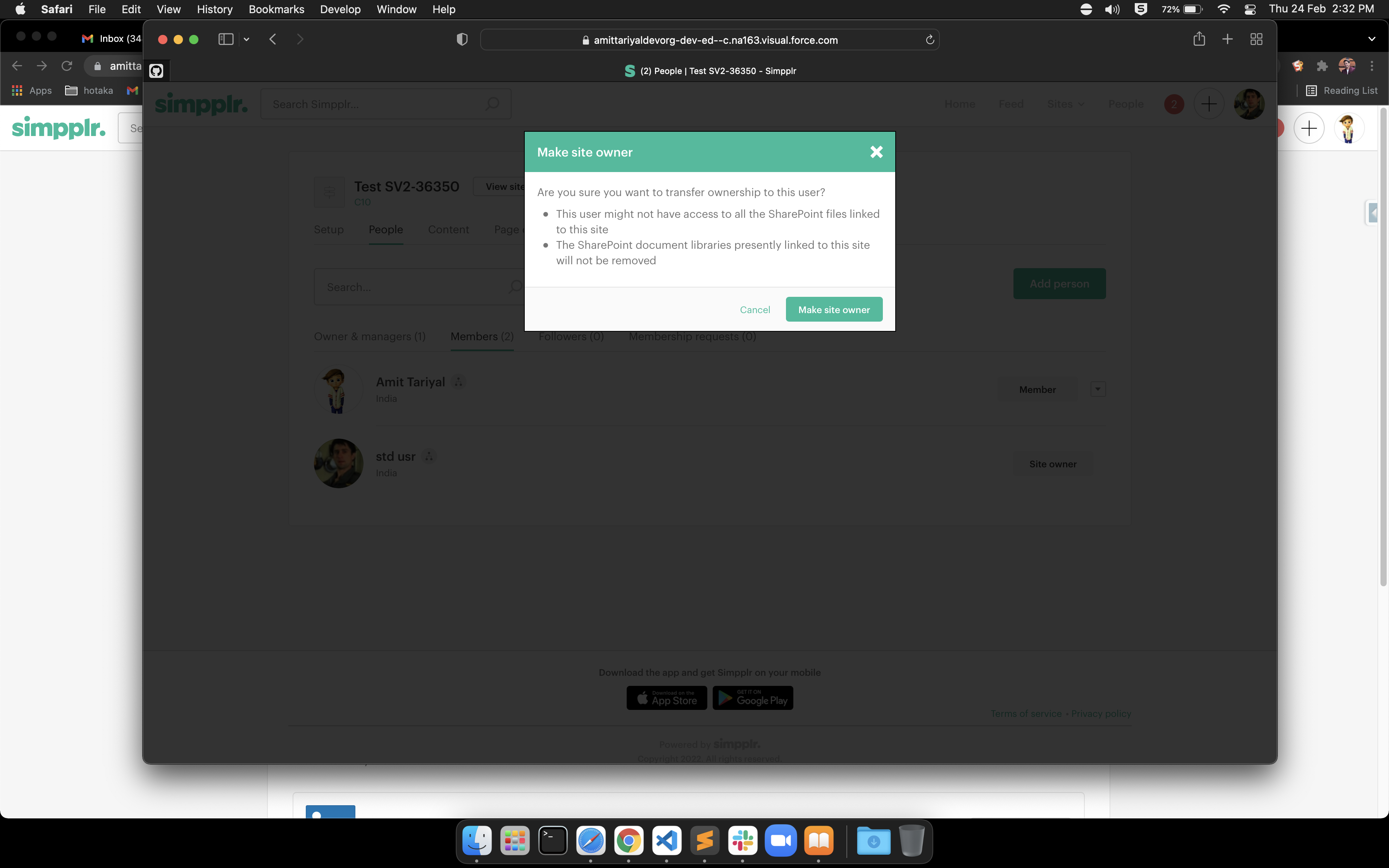Click the page reload icon

pos(929,40)
